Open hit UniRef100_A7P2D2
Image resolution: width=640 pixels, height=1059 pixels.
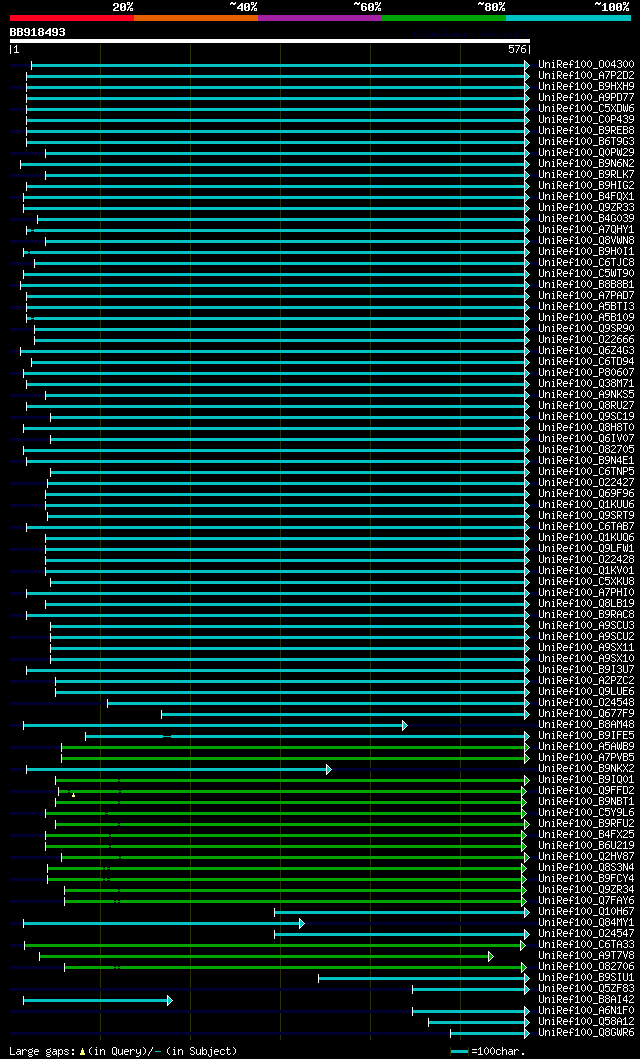click(x=586, y=76)
